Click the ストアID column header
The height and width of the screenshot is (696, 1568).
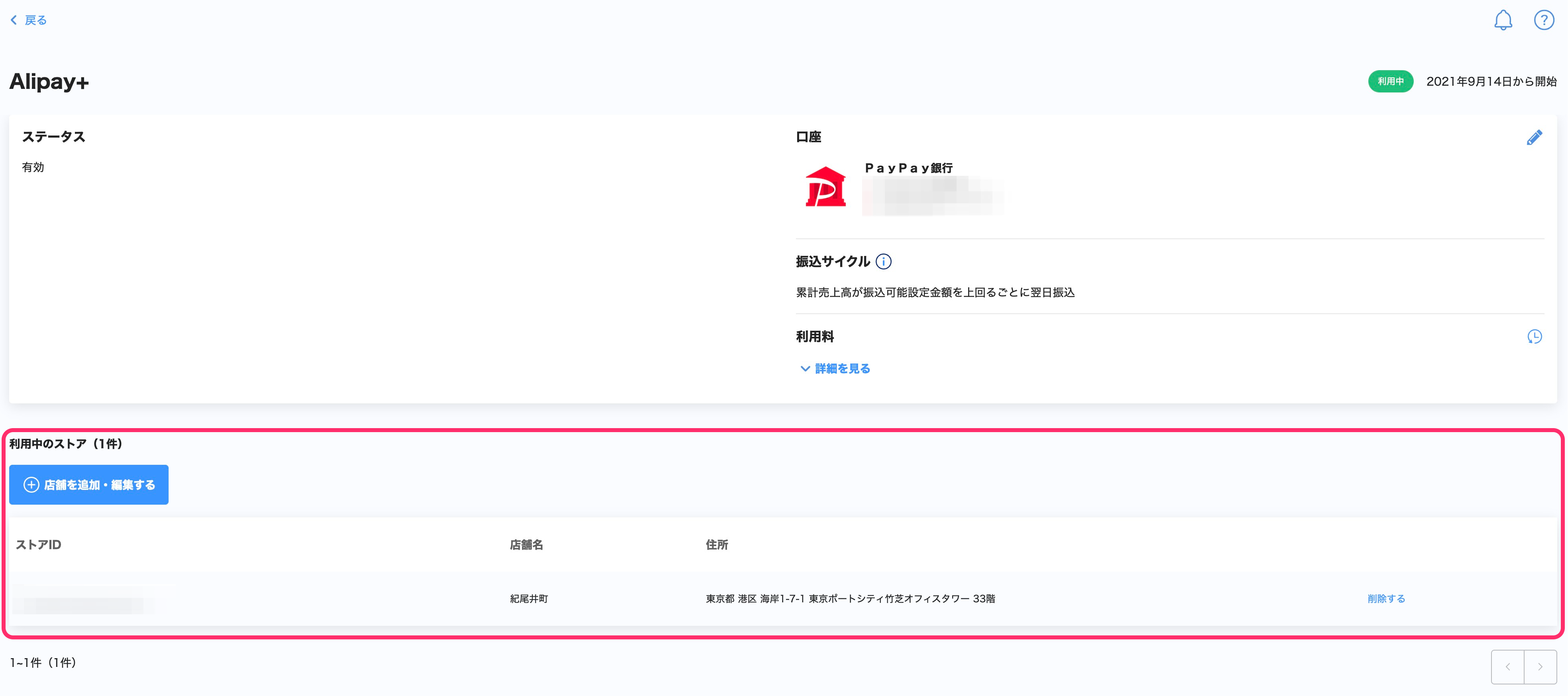[38, 545]
